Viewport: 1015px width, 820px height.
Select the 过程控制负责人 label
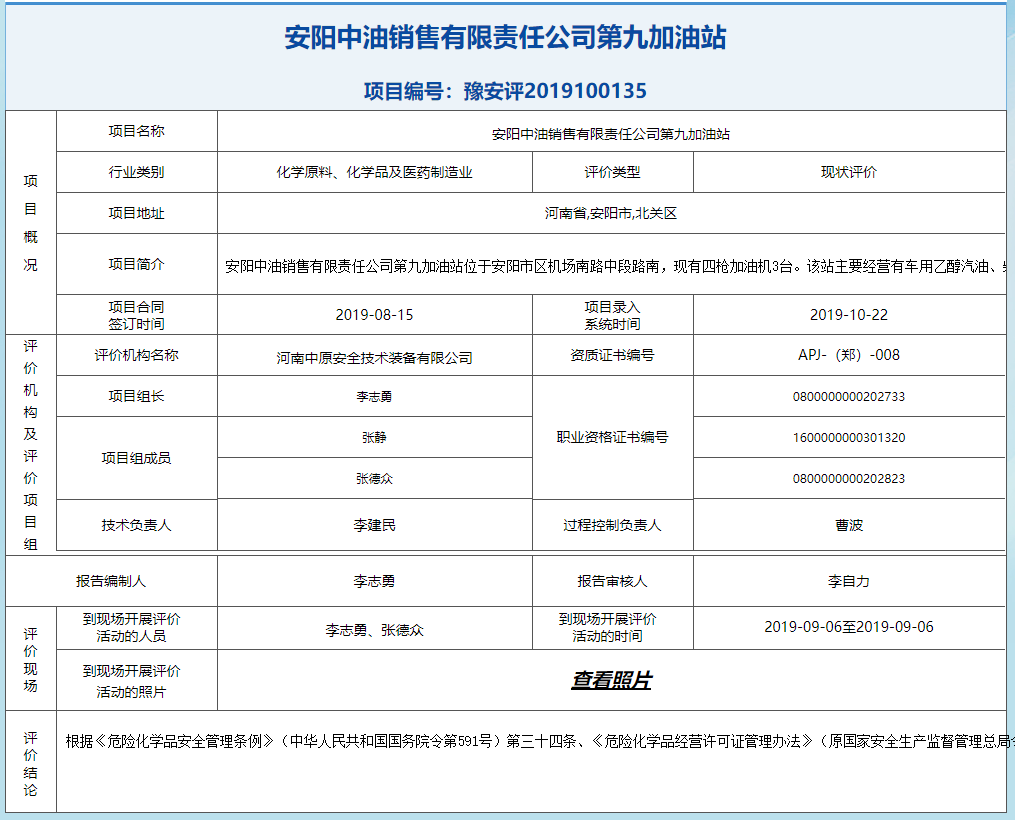[x=612, y=525]
